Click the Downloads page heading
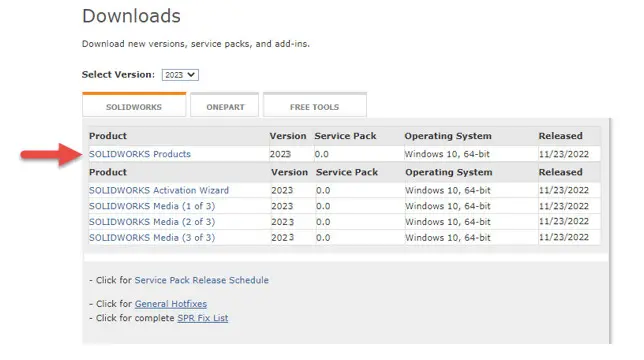Viewport: 644px width, 360px height. [131, 16]
